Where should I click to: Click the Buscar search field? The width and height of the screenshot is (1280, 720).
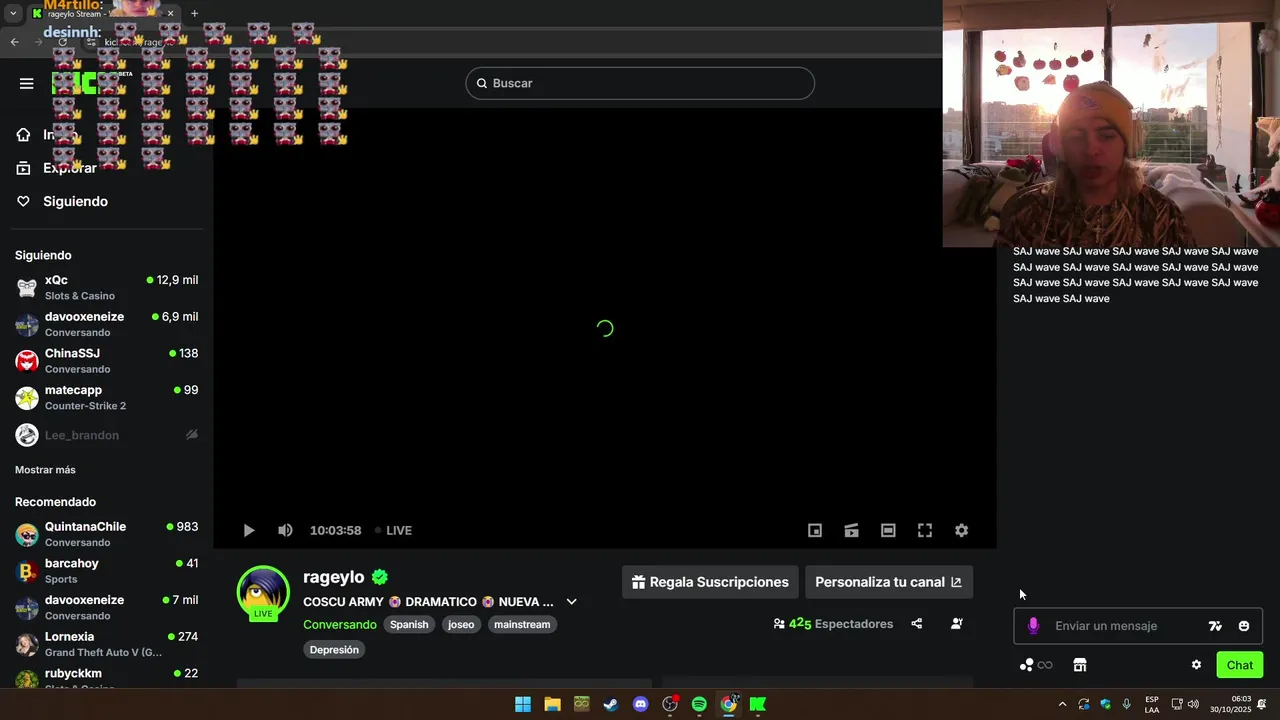(x=640, y=83)
